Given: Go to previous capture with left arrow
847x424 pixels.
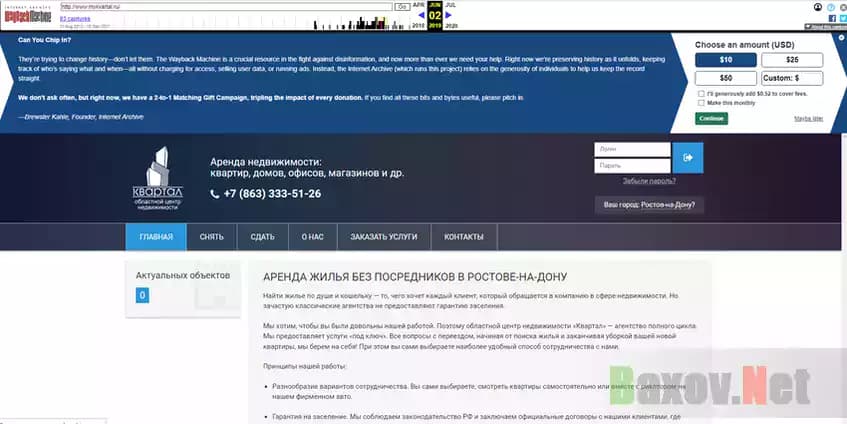Looking at the screenshot, I should (421, 15).
